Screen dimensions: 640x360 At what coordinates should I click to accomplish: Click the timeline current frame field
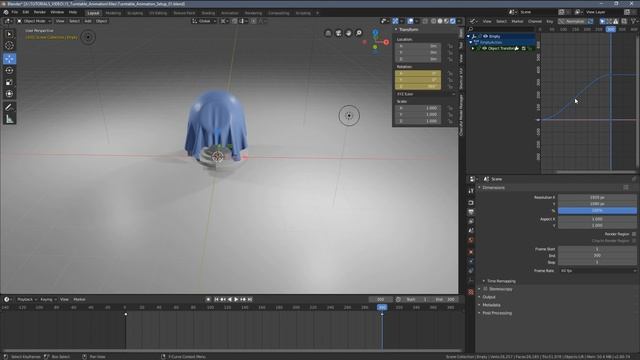coord(380,300)
